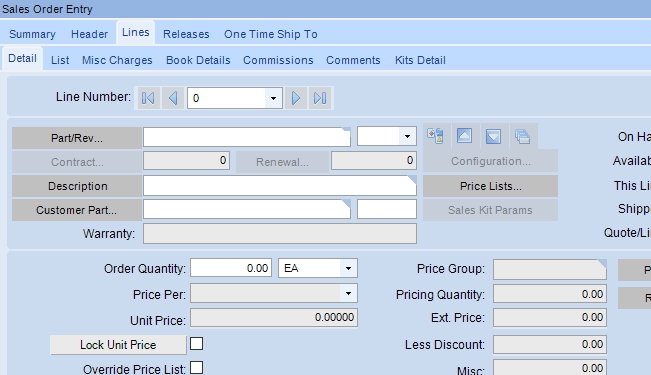Go to previous line number
The height and width of the screenshot is (375, 651).
pos(173,98)
